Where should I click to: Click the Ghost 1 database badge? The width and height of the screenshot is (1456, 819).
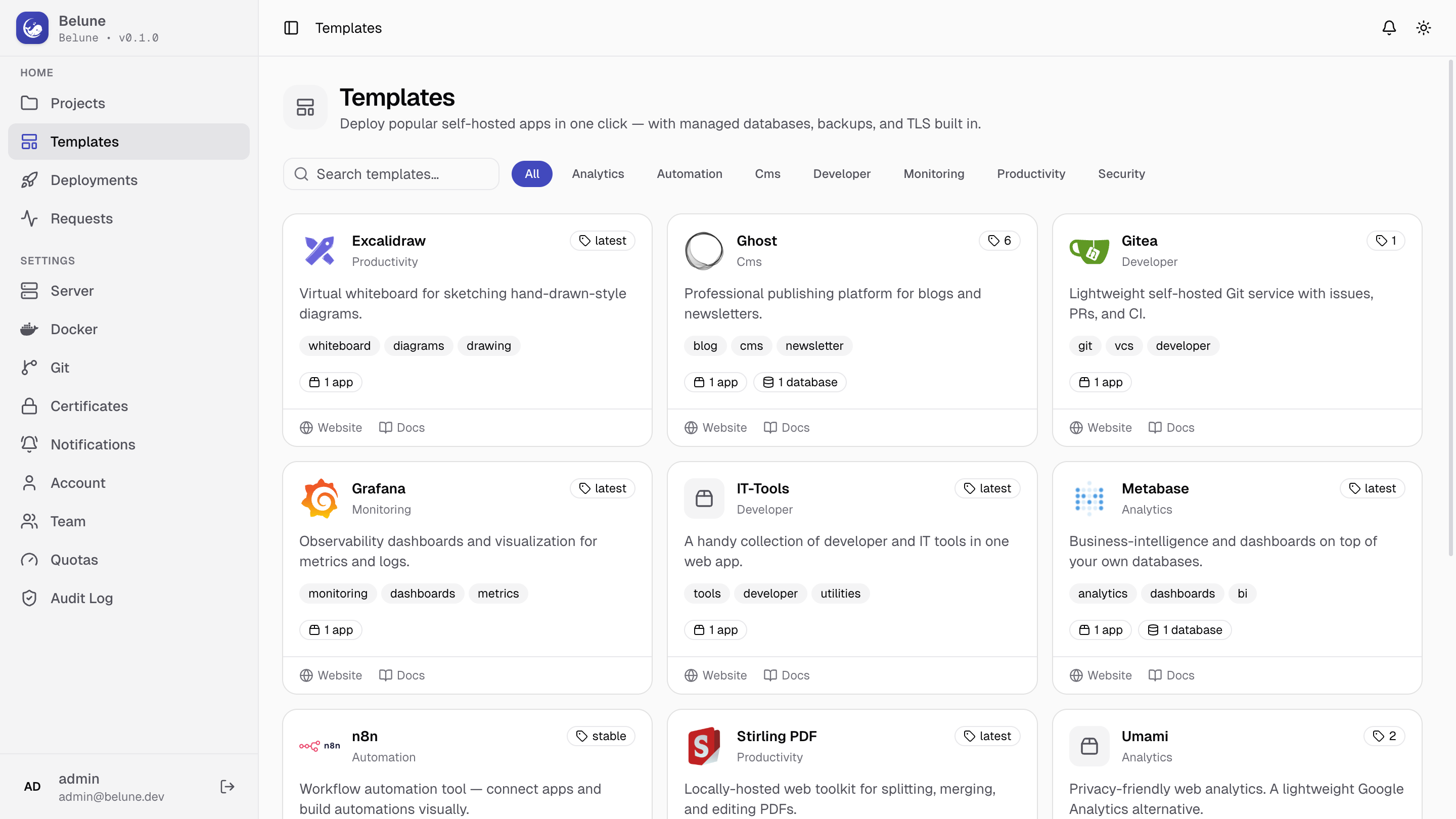(x=800, y=382)
